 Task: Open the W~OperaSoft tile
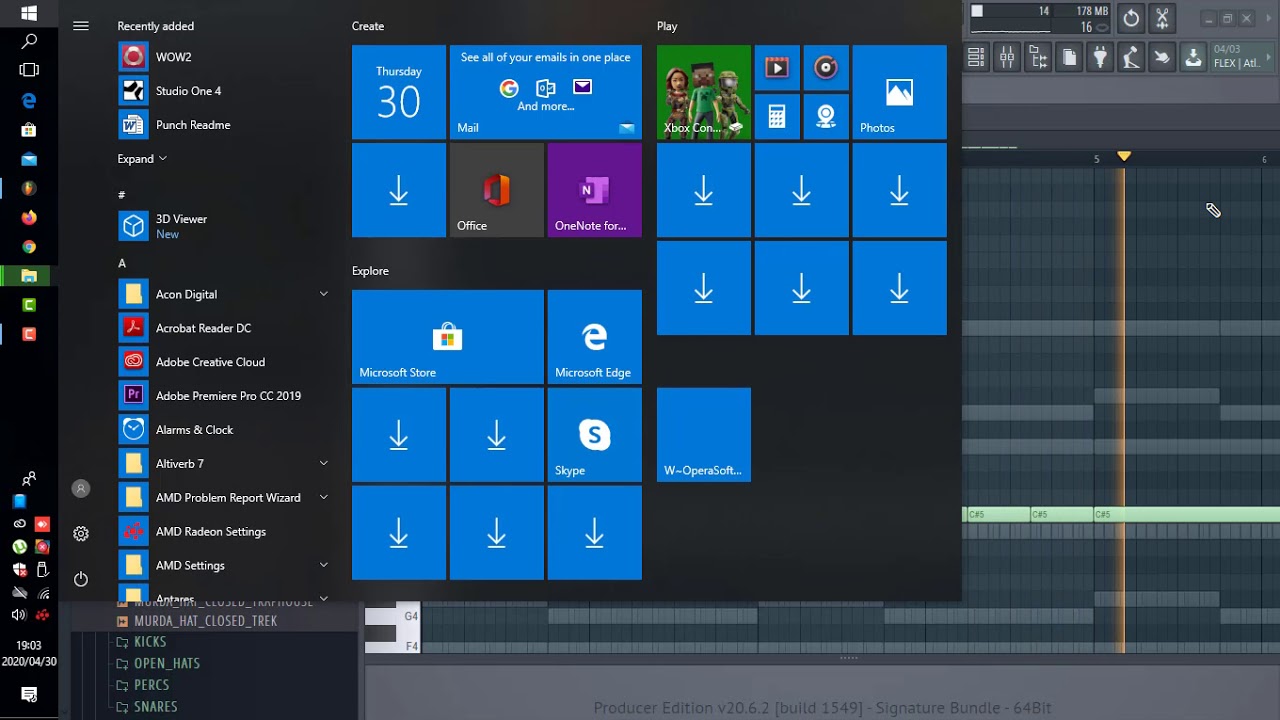pos(704,435)
